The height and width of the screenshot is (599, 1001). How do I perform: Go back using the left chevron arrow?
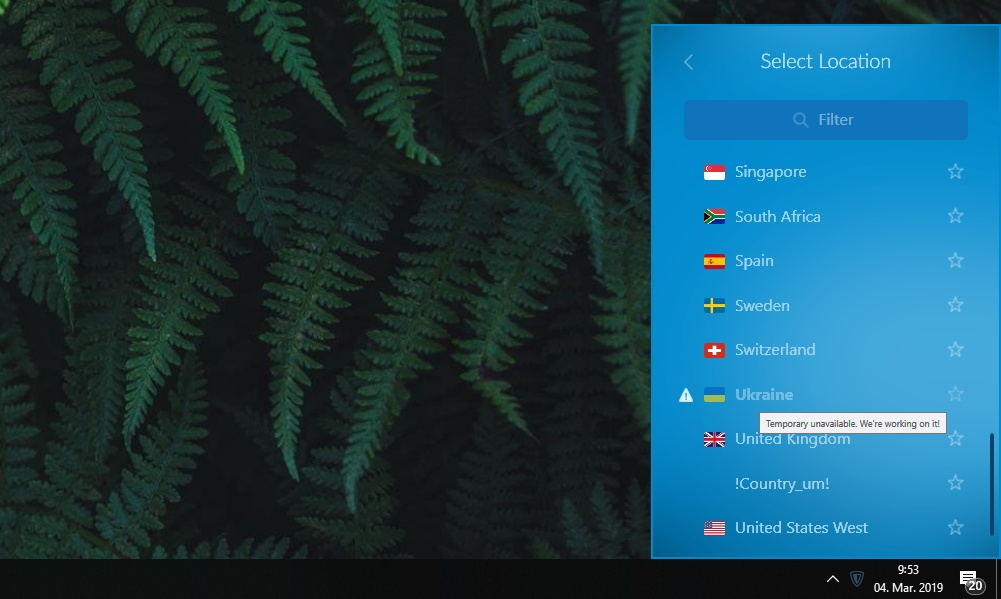tap(688, 62)
